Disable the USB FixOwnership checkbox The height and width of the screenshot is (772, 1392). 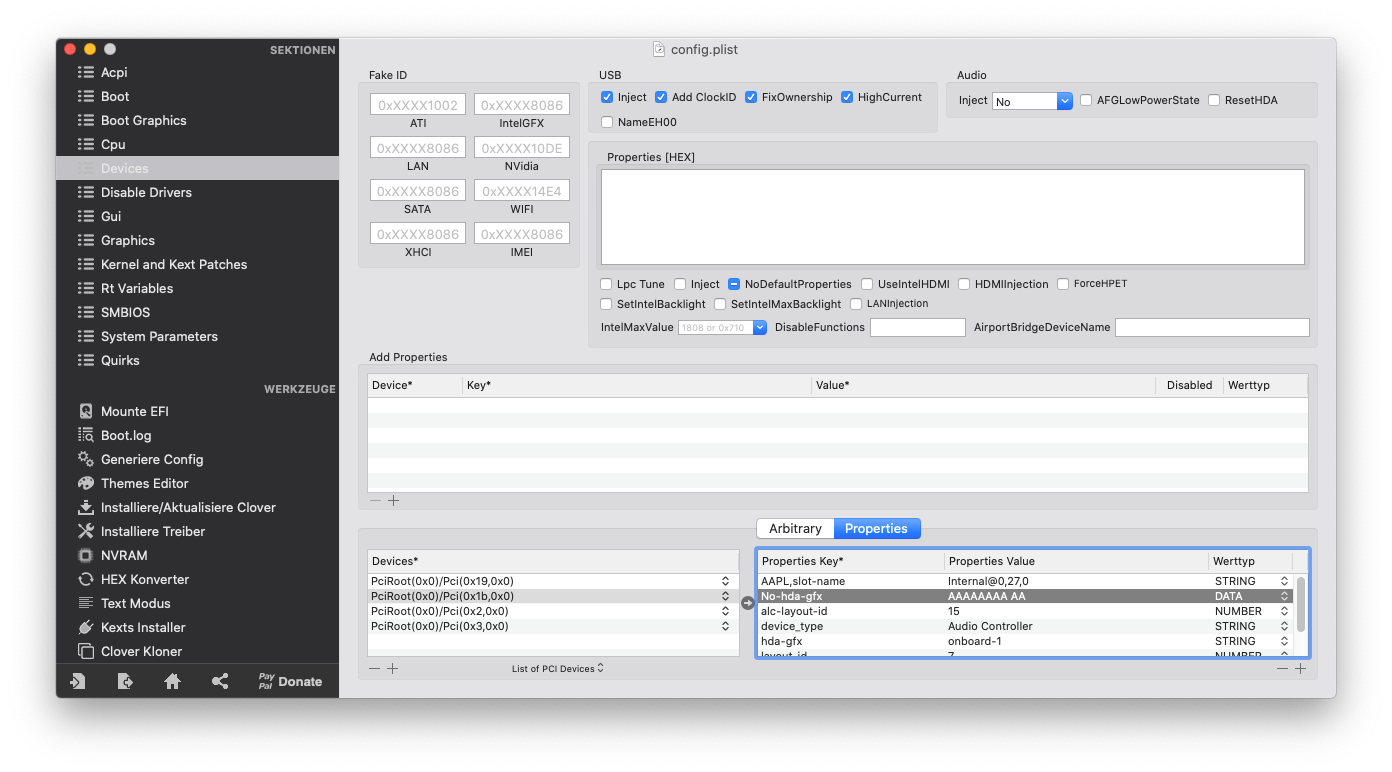[752, 97]
